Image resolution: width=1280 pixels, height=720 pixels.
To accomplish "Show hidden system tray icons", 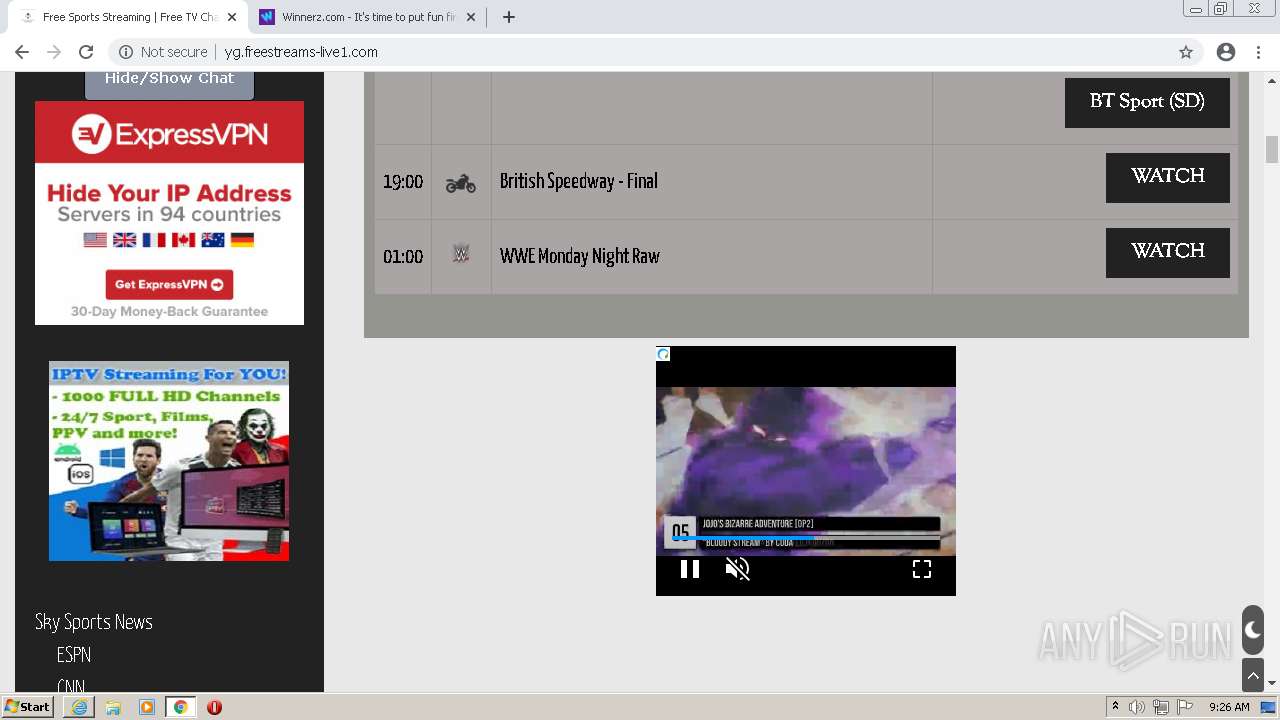I will pos(1115,707).
